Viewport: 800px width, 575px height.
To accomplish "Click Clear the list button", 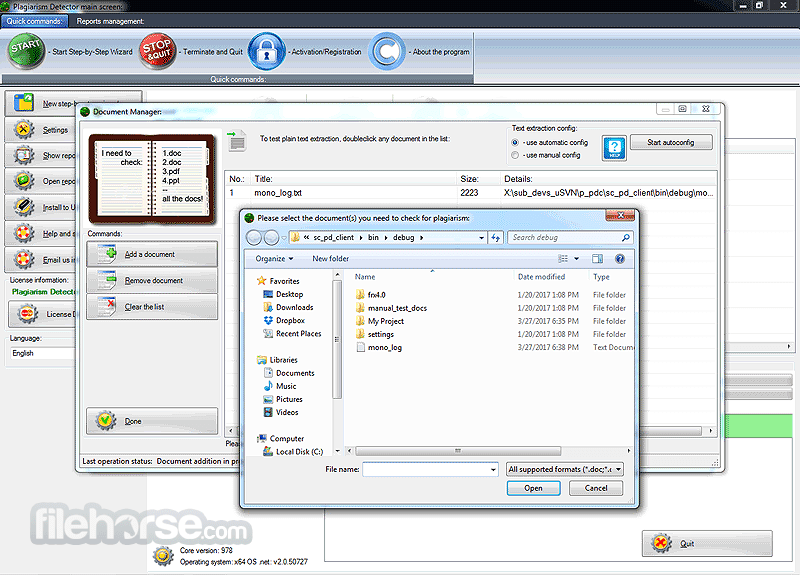I will [152, 307].
